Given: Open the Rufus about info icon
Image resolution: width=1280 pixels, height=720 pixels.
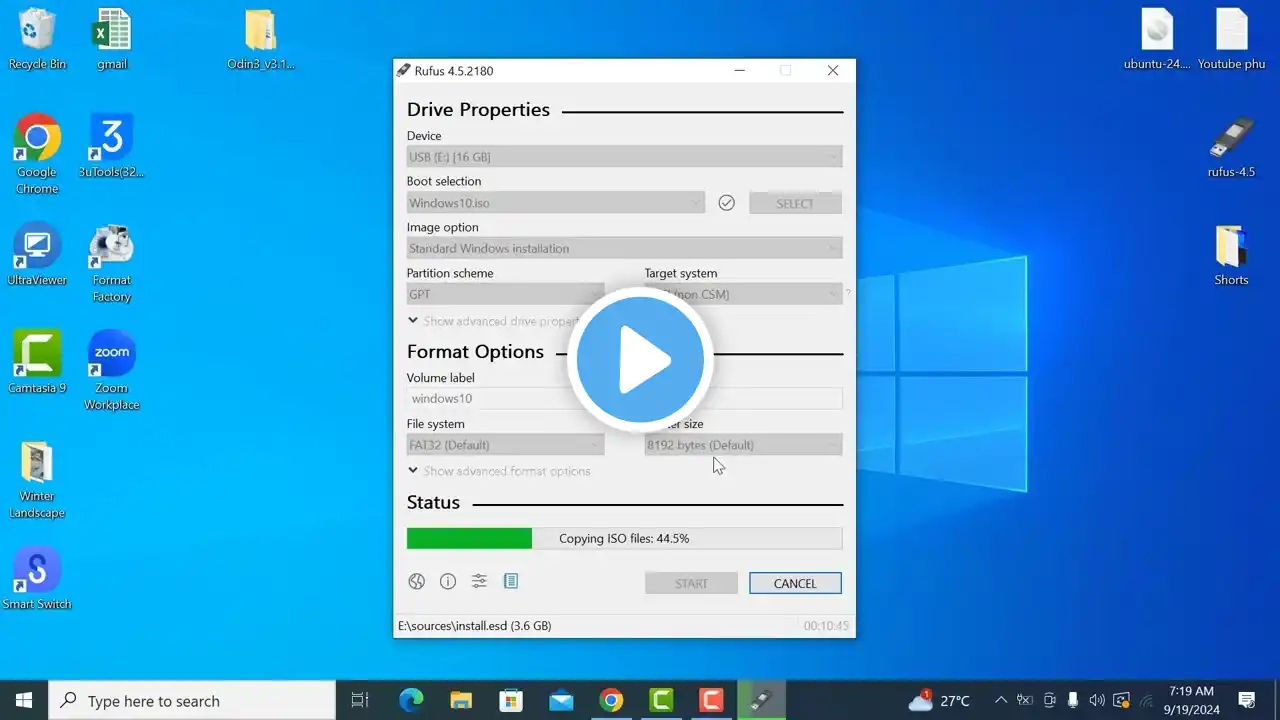Looking at the screenshot, I should [448, 582].
